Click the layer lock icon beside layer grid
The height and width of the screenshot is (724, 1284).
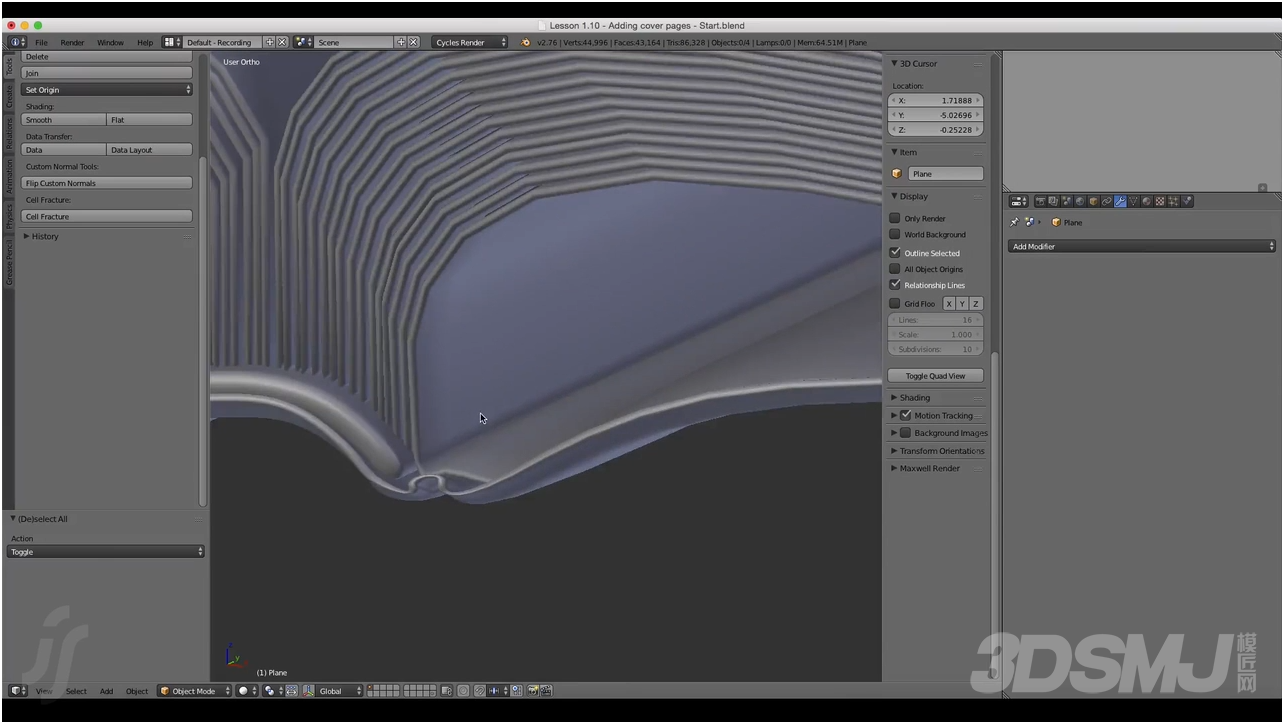click(446, 691)
